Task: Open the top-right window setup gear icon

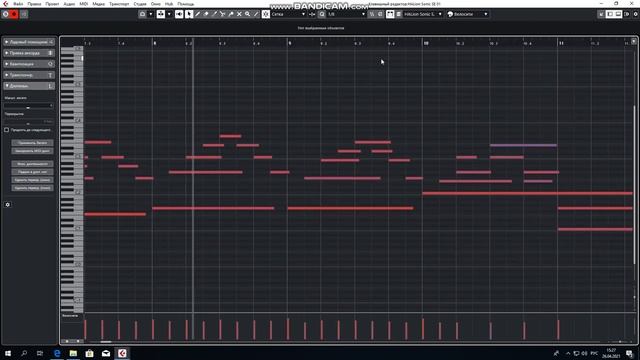Action: point(636,14)
